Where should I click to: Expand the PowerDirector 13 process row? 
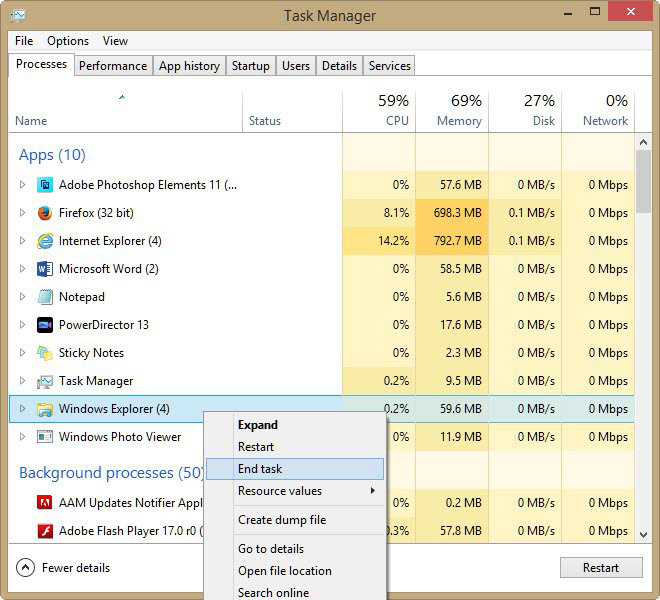click(22, 324)
